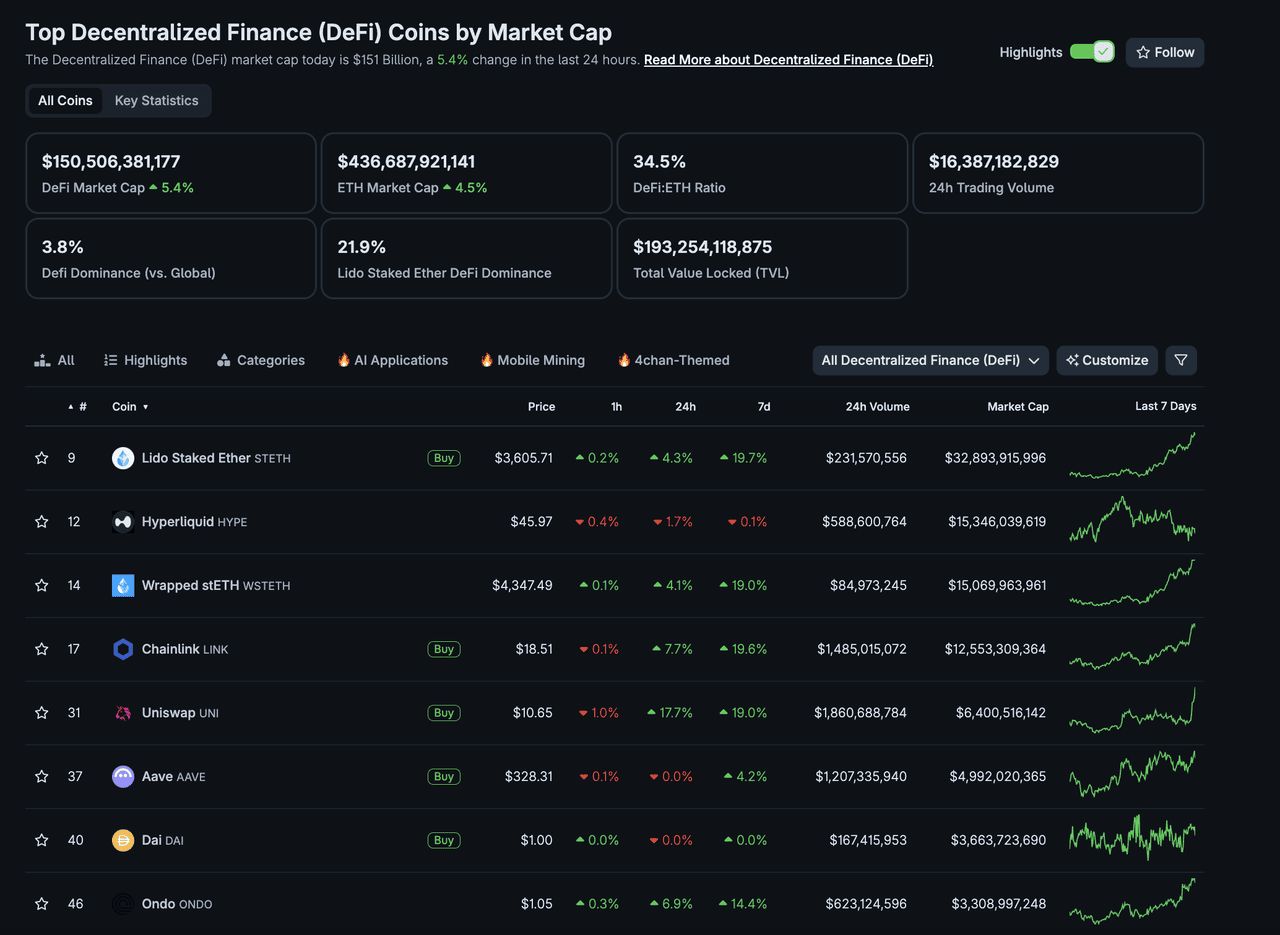Image resolution: width=1280 pixels, height=935 pixels.
Task: Click the Uniswap unicorn icon
Action: pos(123,713)
